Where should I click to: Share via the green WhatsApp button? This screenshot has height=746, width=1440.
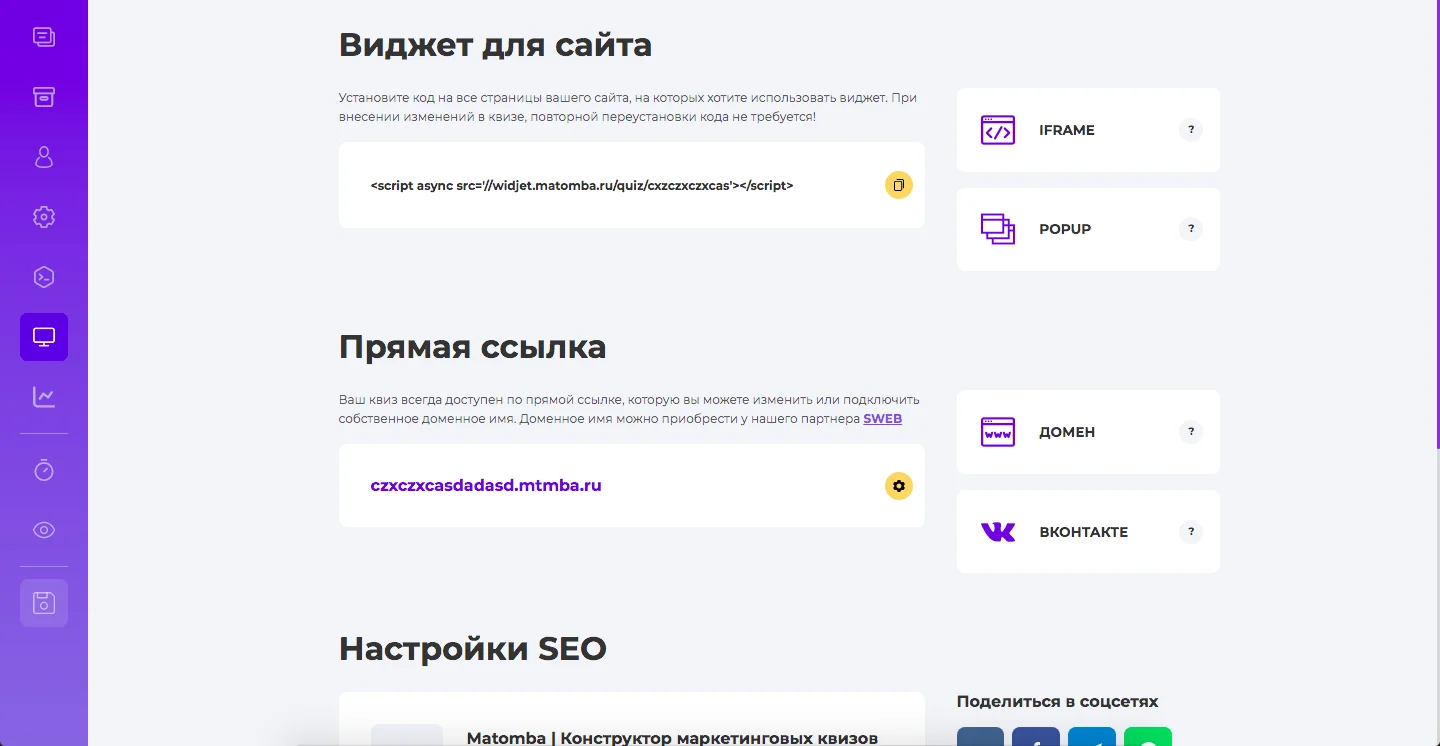1148,737
